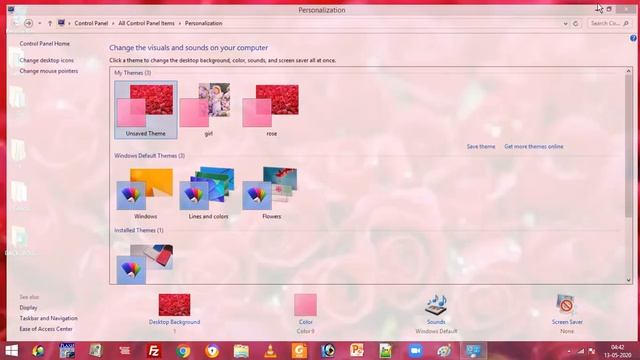Refresh the Personalization page
This screenshot has width=640, height=360.
point(576,24)
